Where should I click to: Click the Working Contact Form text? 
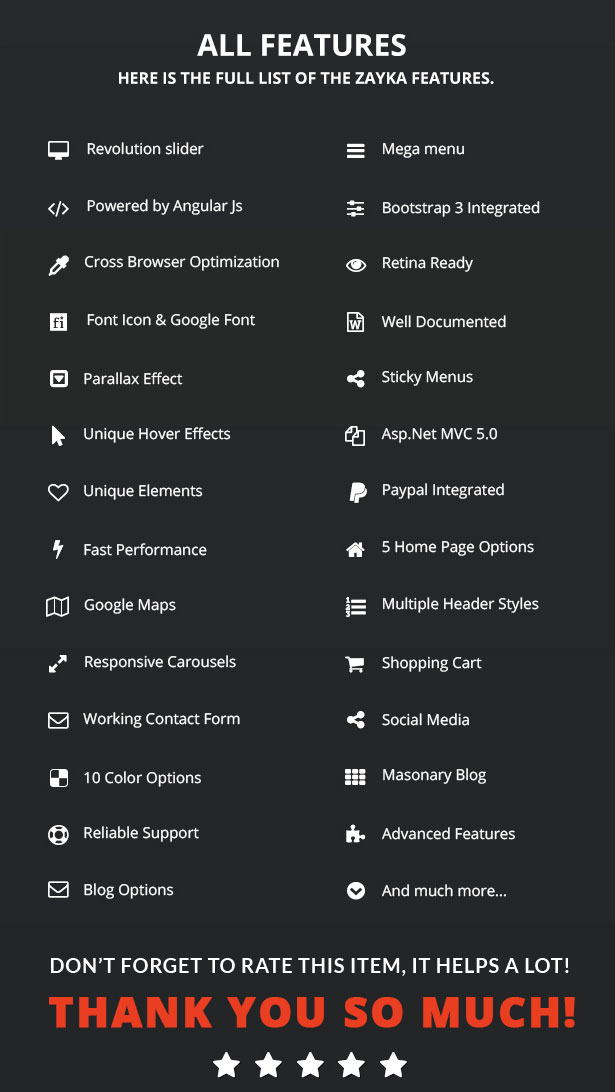pos(162,719)
